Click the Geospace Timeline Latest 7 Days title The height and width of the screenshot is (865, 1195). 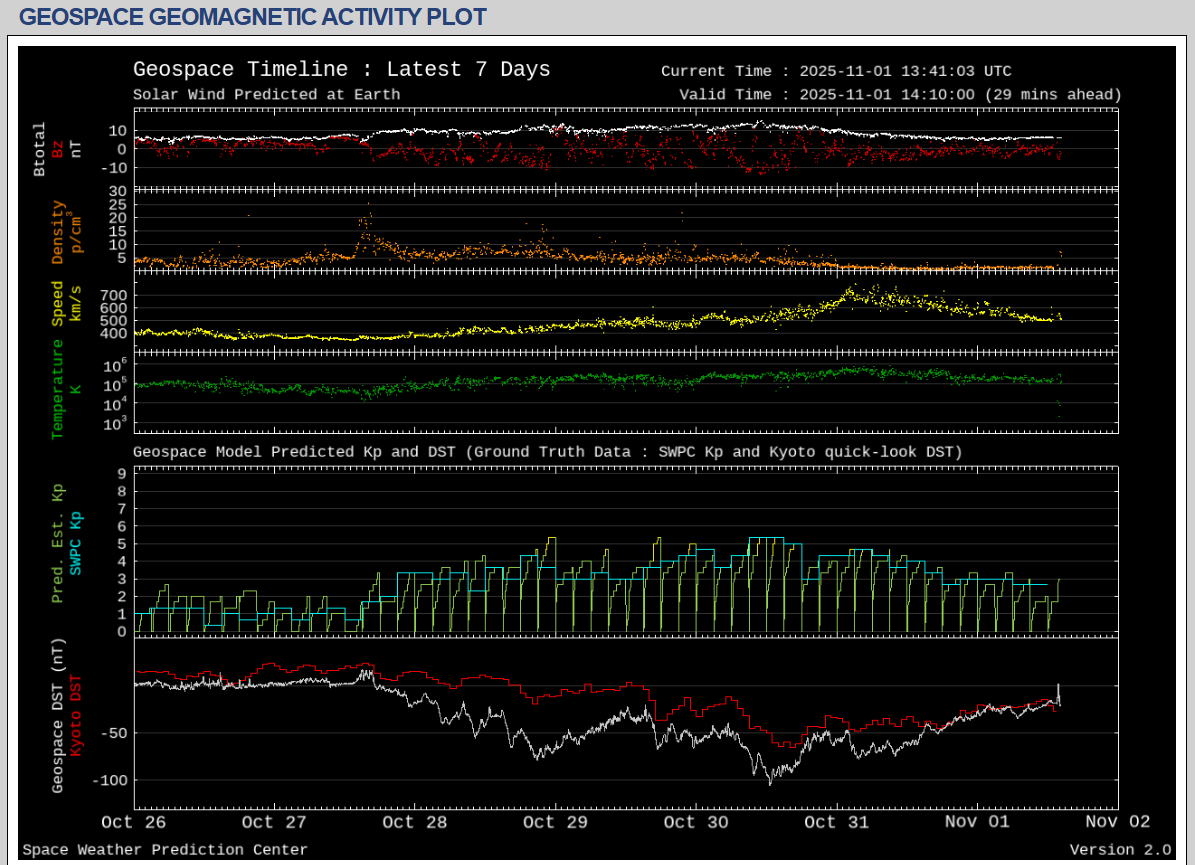pos(341,70)
